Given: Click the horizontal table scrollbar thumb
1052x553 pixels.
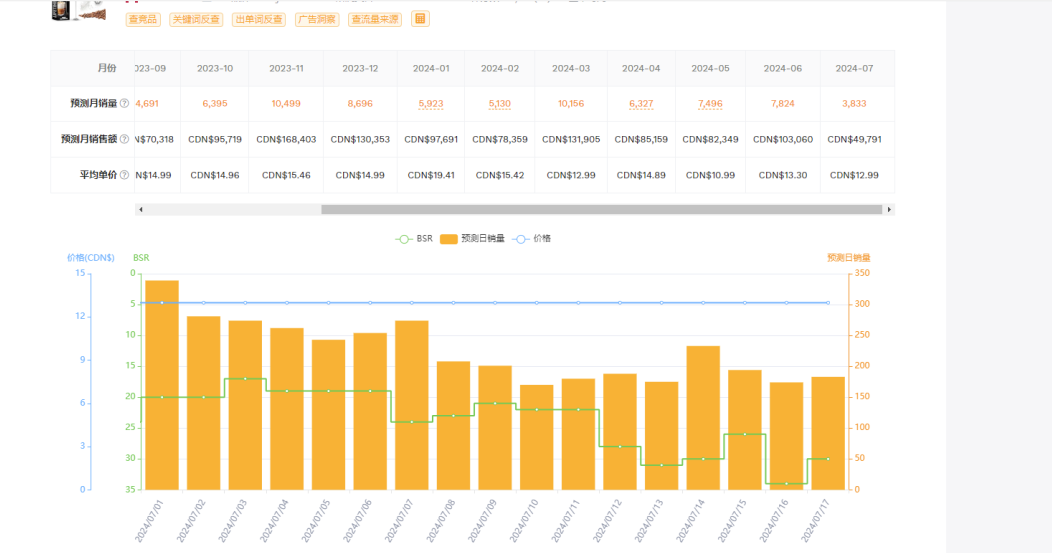Looking at the screenshot, I should (601, 209).
